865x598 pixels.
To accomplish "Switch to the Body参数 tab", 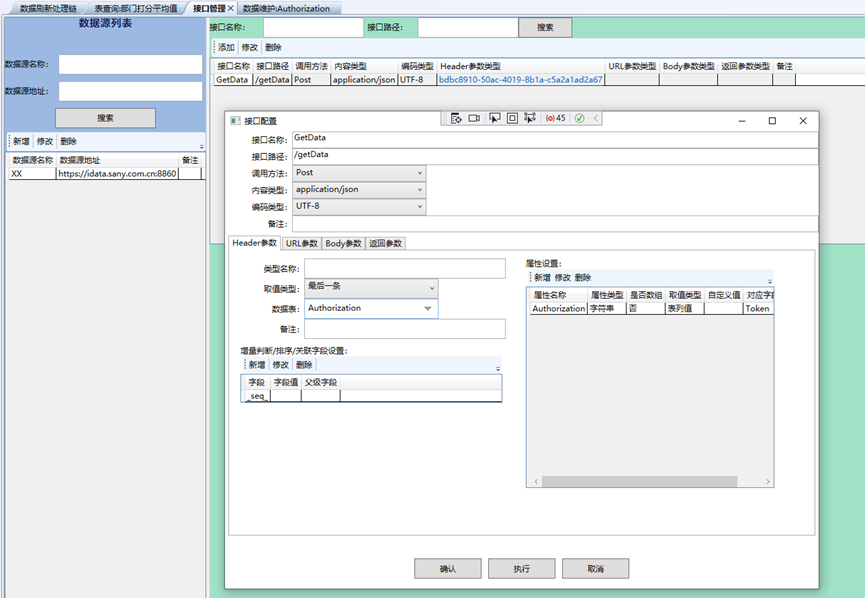I will pos(343,243).
